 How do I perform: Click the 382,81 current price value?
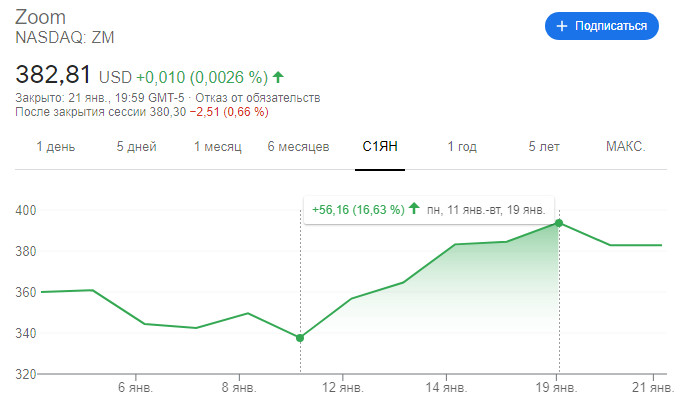coord(53,75)
